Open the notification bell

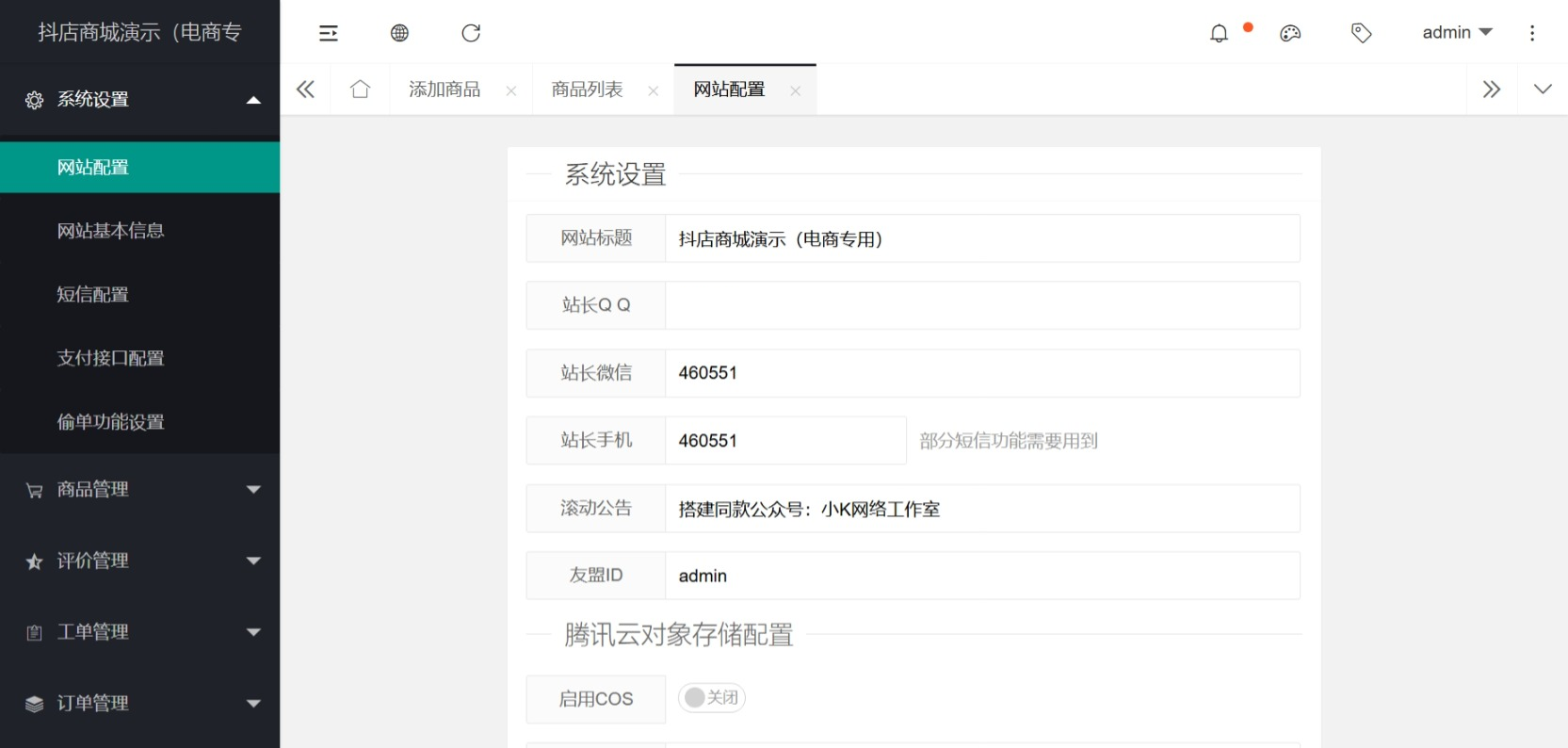[1219, 34]
